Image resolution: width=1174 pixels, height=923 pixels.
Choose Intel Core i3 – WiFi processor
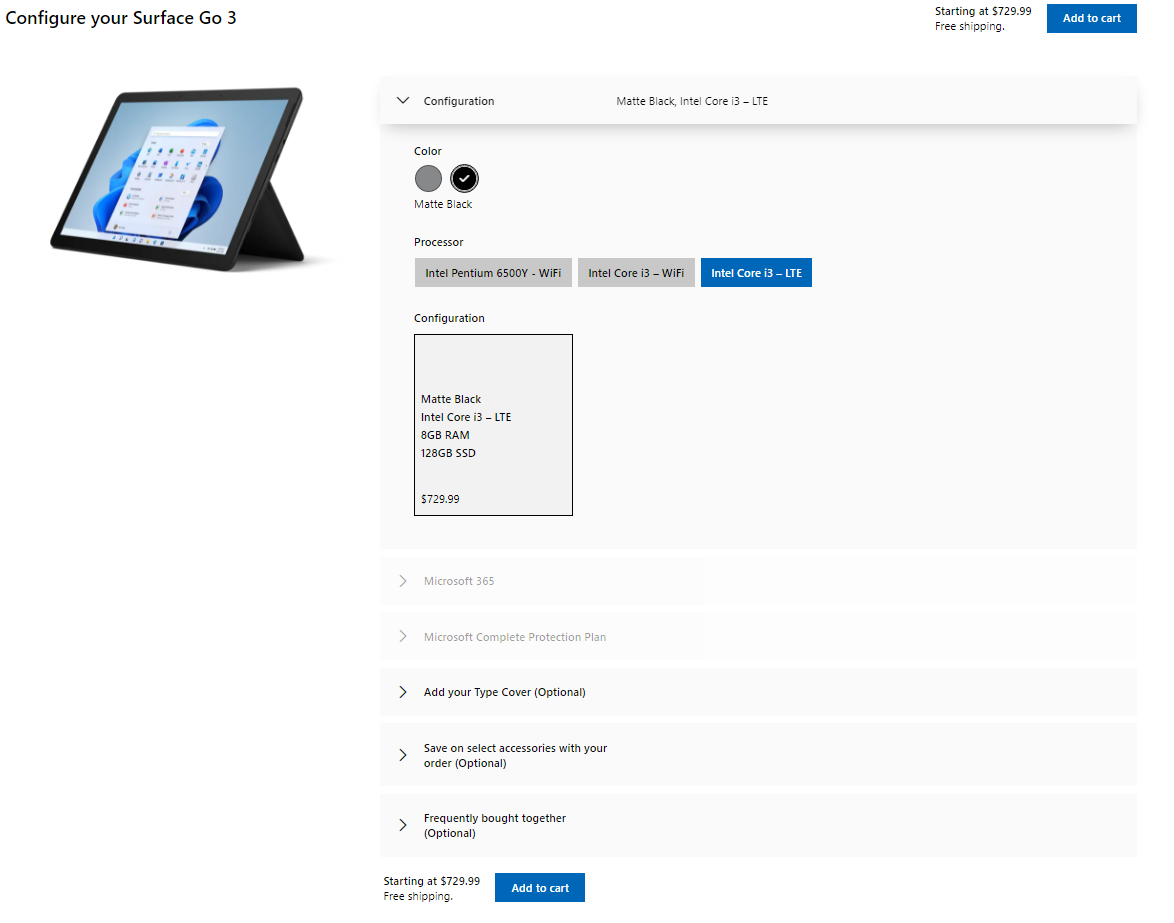[x=636, y=273]
